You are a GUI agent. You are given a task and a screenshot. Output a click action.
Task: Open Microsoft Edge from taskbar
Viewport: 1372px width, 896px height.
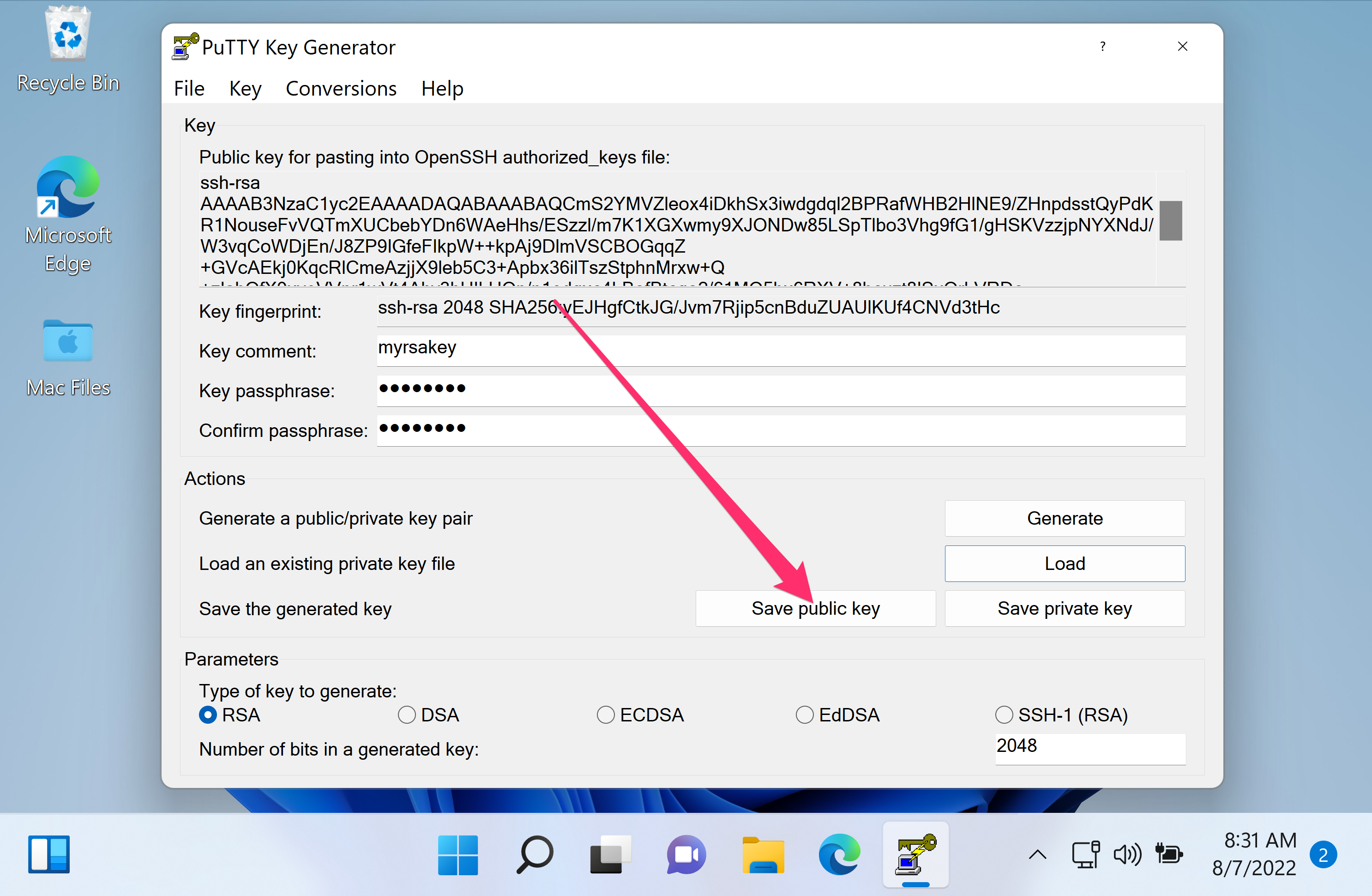[839, 854]
